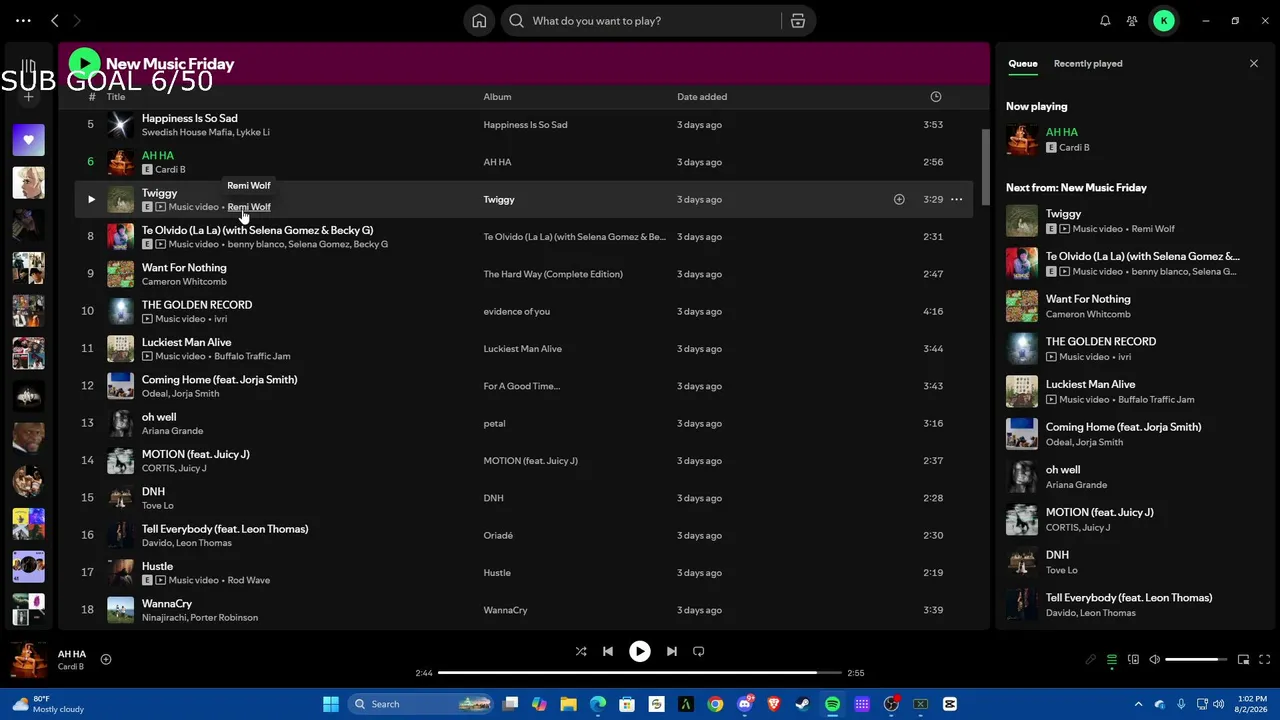This screenshot has height=720, width=1280.
Task: Open the Windows Start menu
Action: point(331,704)
